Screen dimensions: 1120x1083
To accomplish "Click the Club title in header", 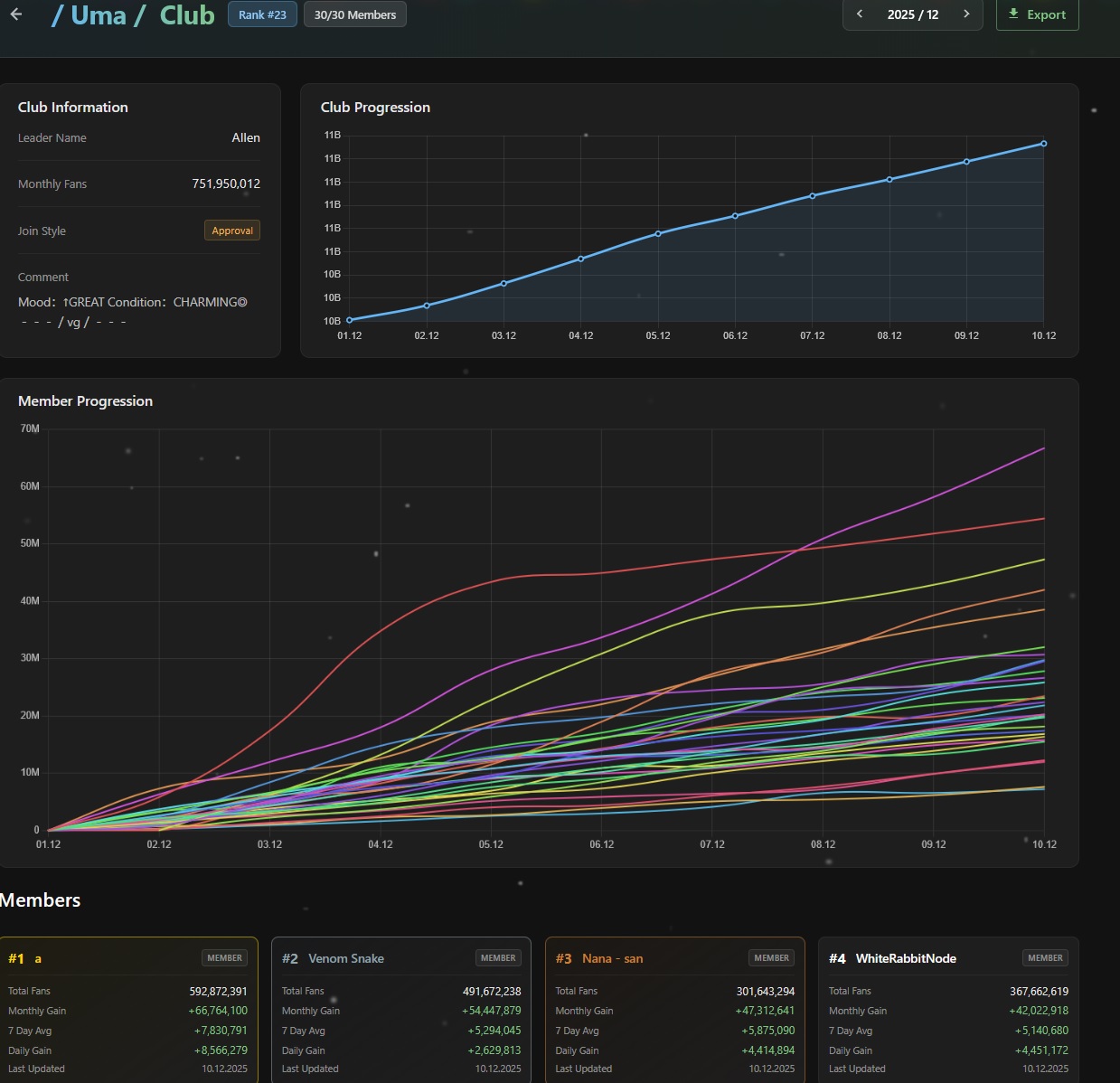I will pyautogui.click(x=187, y=15).
